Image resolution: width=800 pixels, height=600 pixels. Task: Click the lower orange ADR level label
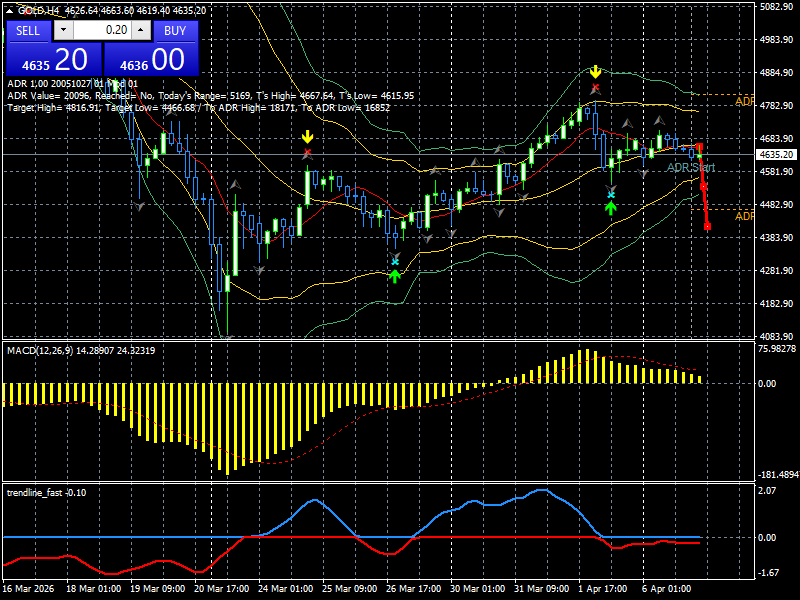click(744, 216)
